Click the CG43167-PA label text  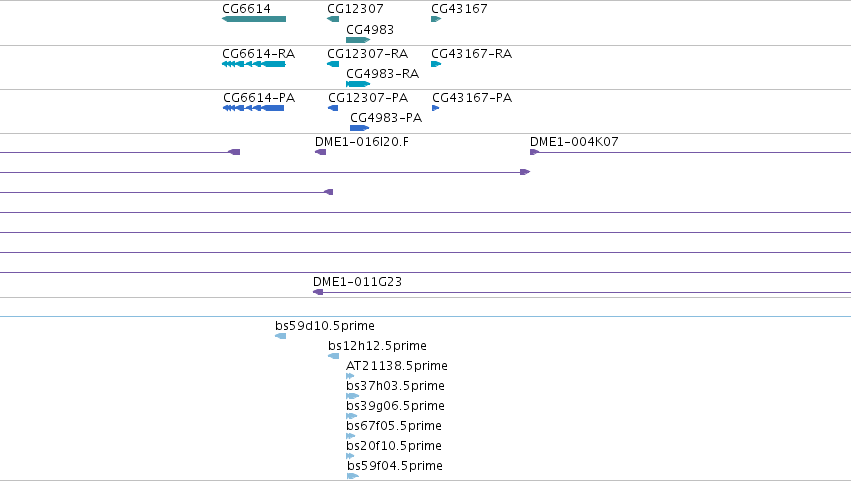tap(472, 98)
